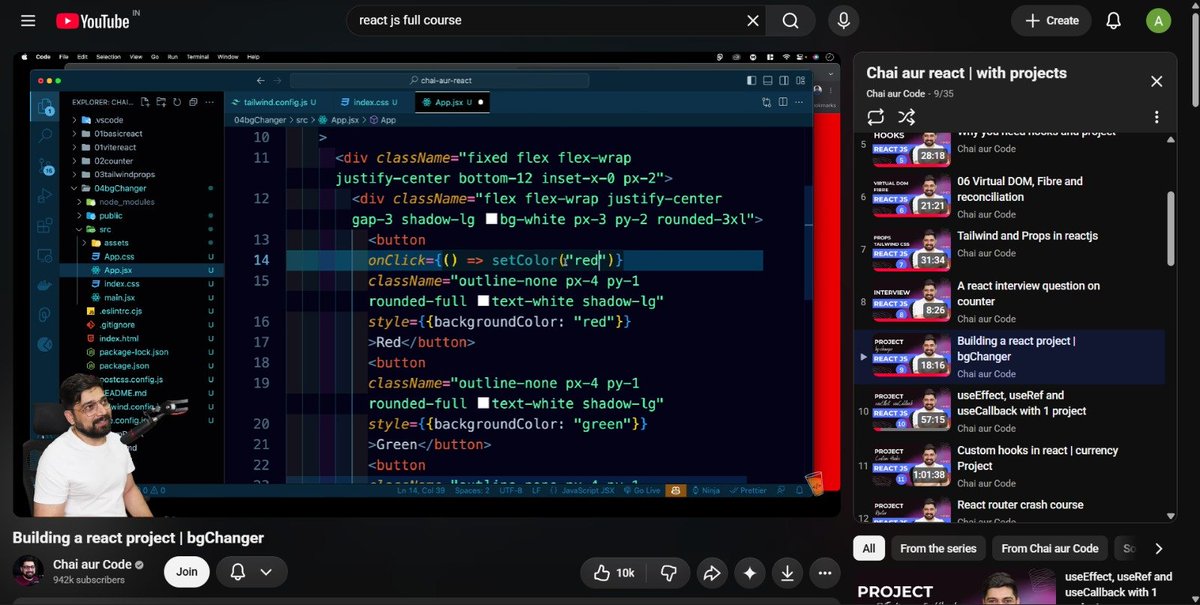Click New File icon in Explorer header
The width and height of the screenshot is (1200, 605).
point(145,101)
